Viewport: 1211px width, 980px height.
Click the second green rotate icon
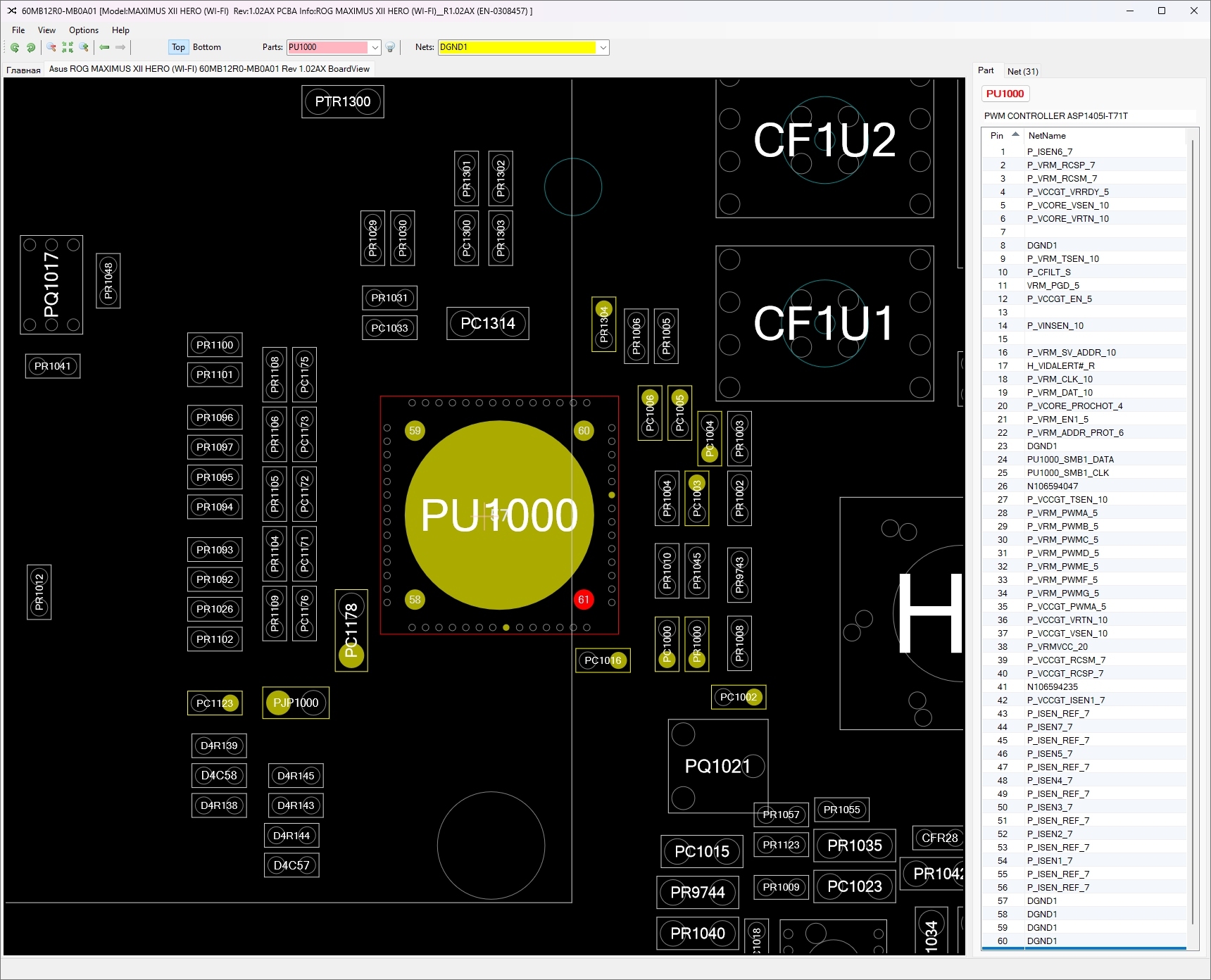click(x=31, y=47)
